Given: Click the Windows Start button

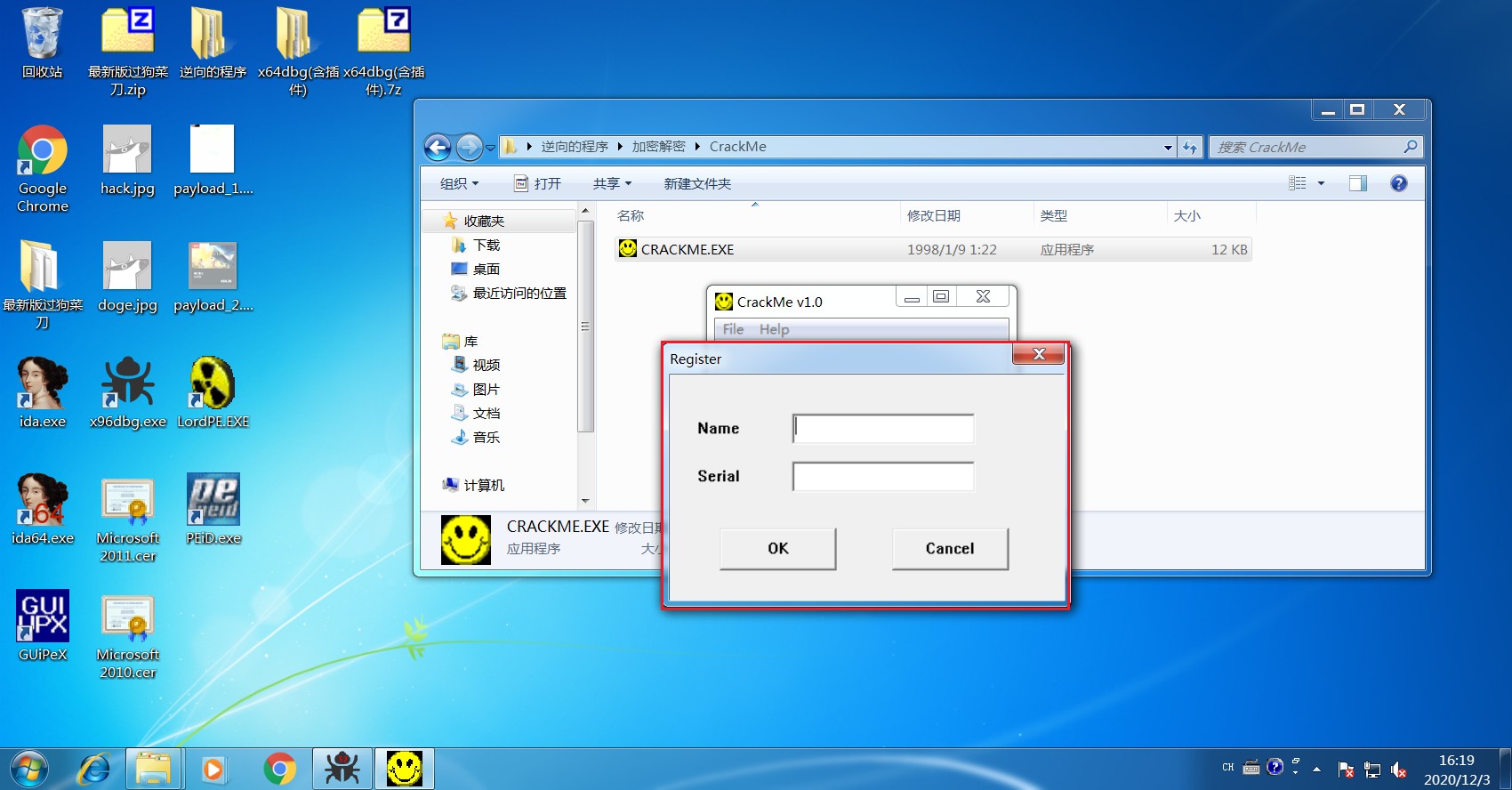Looking at the screenshot, I should click(28, 769).
